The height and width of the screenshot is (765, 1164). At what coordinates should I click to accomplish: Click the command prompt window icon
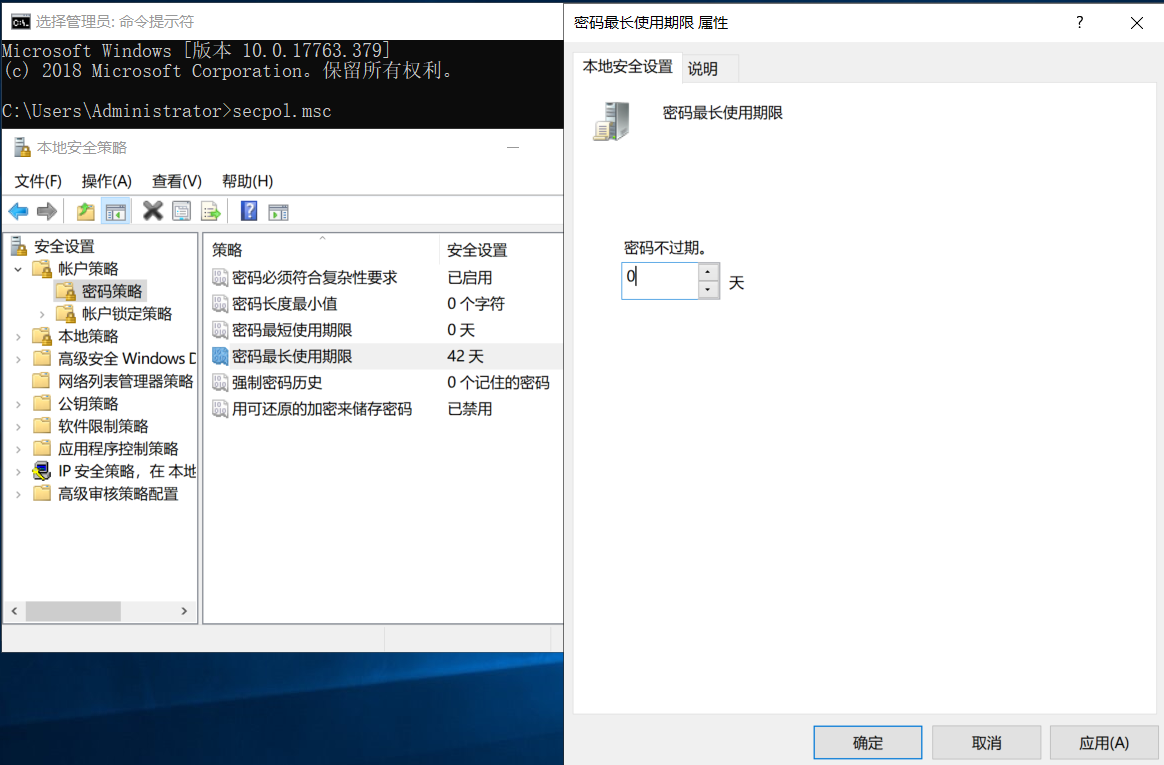coord(21,22)
